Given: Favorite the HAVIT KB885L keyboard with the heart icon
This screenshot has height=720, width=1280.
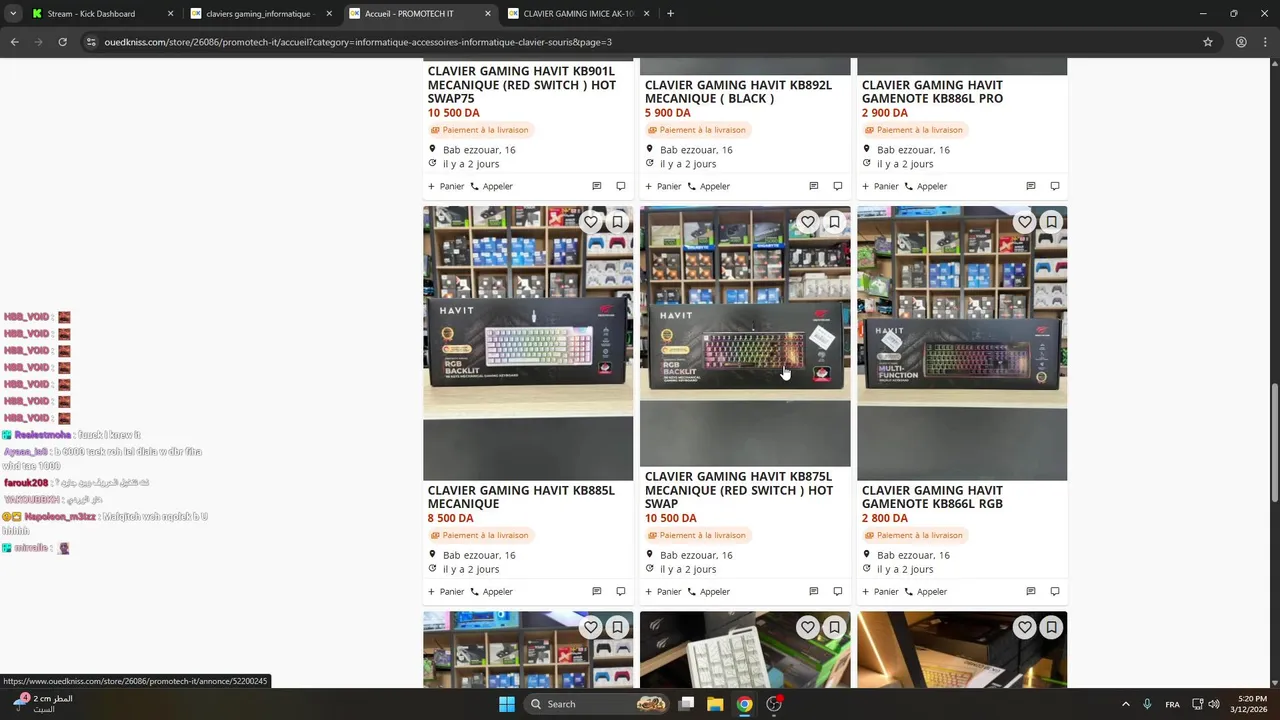Looking at the screenshot, I should [591, 222].
